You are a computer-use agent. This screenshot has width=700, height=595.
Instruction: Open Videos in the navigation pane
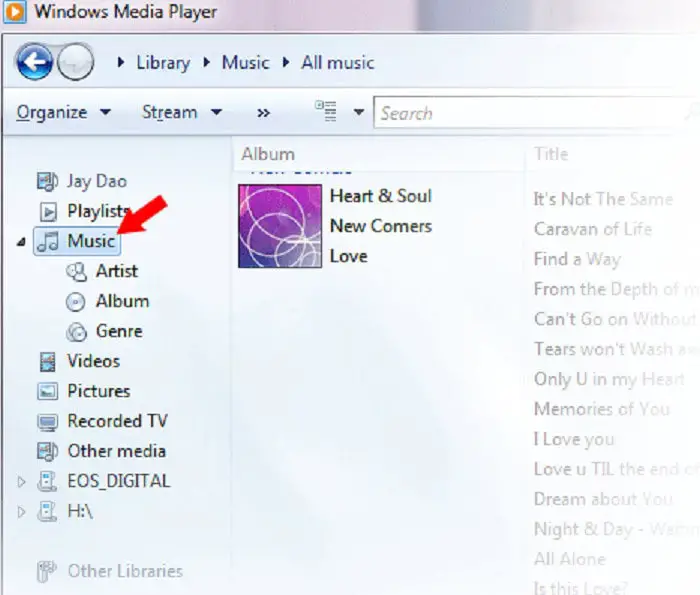[x=93, y=361]
